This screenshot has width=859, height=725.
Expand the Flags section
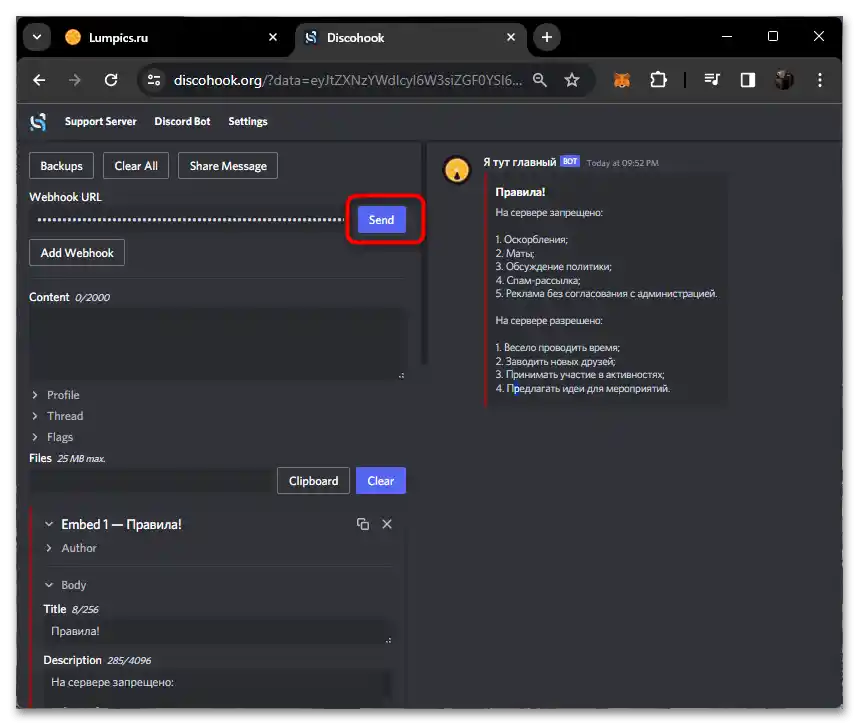pyautogui.click(x=53, y=437)
